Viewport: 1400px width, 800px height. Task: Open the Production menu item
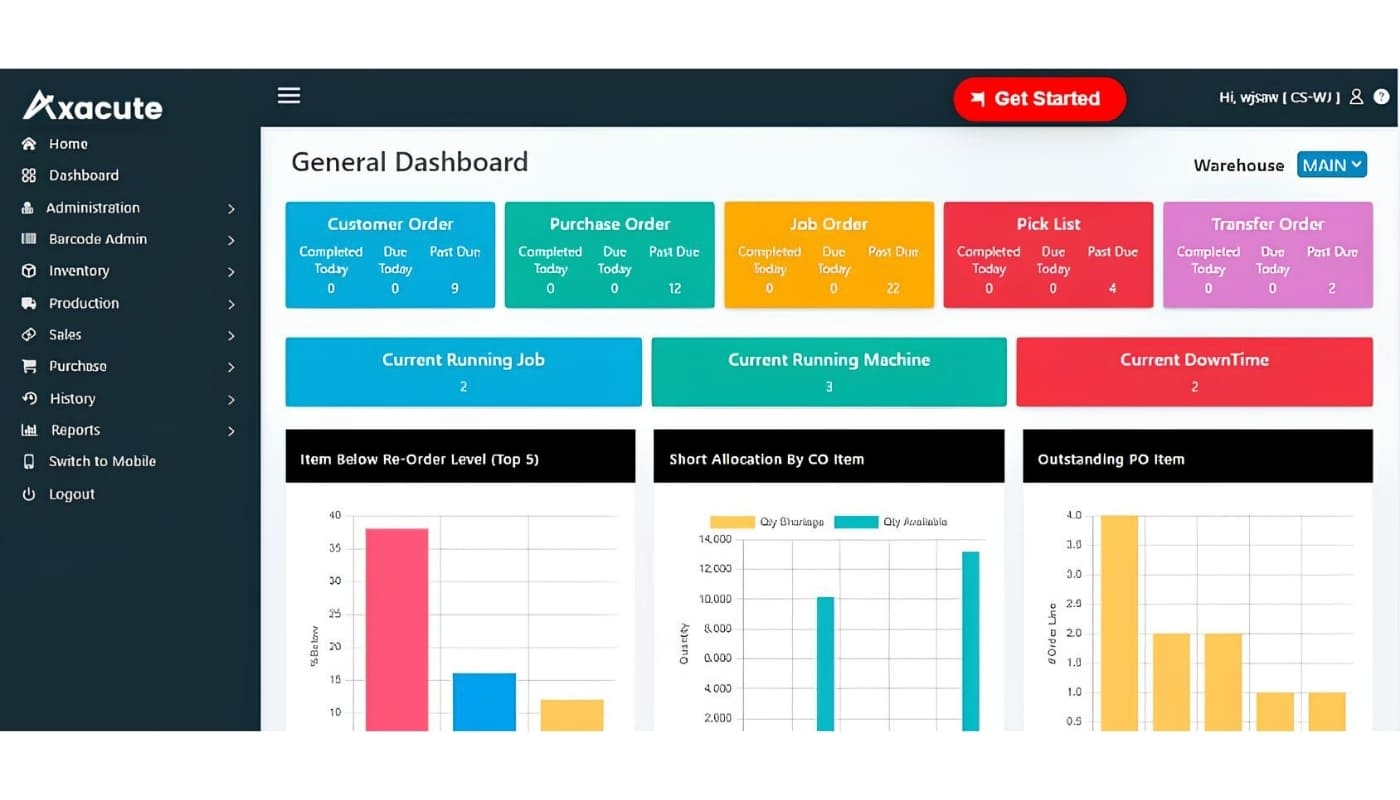point(84,303)
